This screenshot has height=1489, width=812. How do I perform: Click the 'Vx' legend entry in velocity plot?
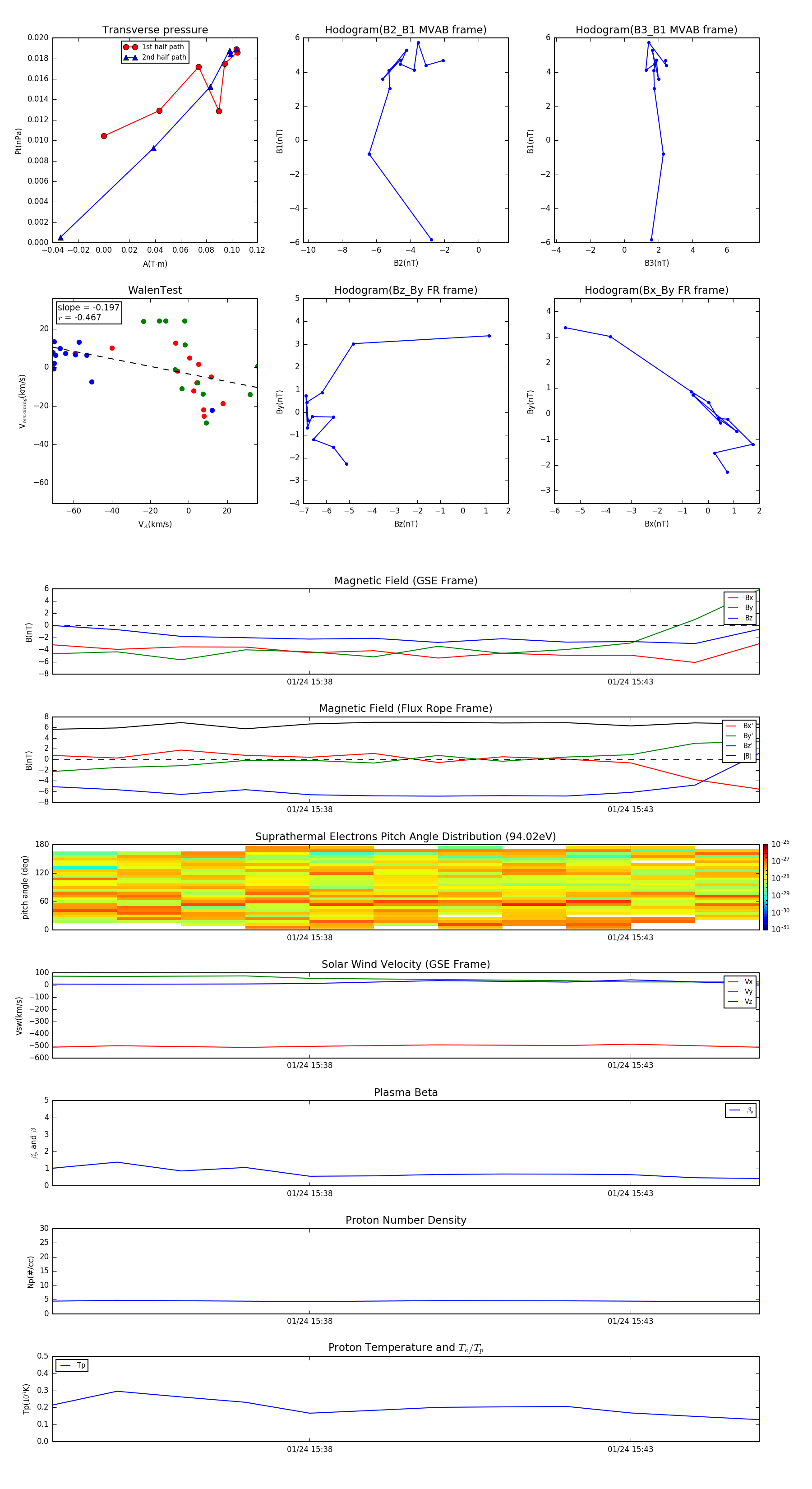tap(740, 981)
